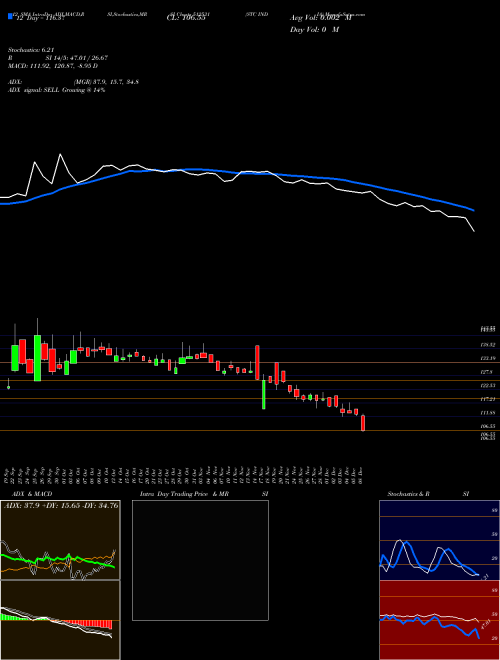
Task: Click the green ADX line in ADX panel
Action: pos(59,560)
